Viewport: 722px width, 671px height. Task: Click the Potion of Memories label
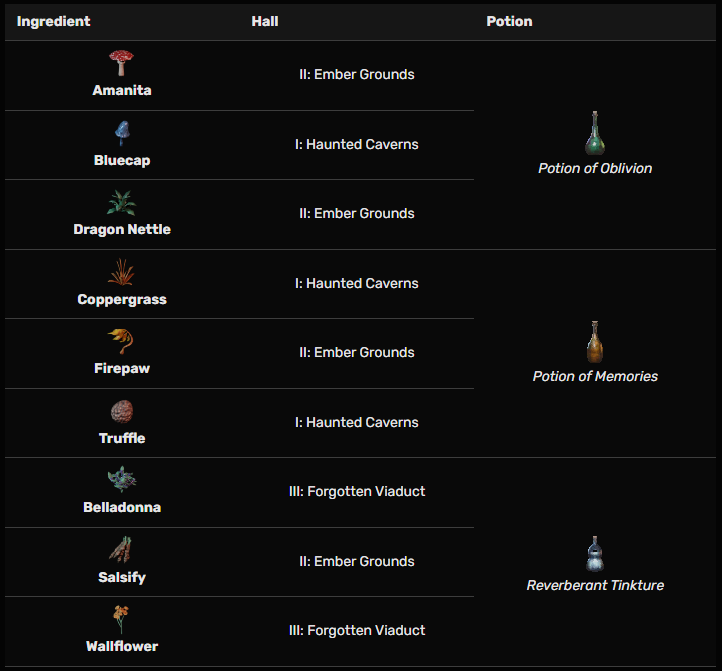(595, 376)
